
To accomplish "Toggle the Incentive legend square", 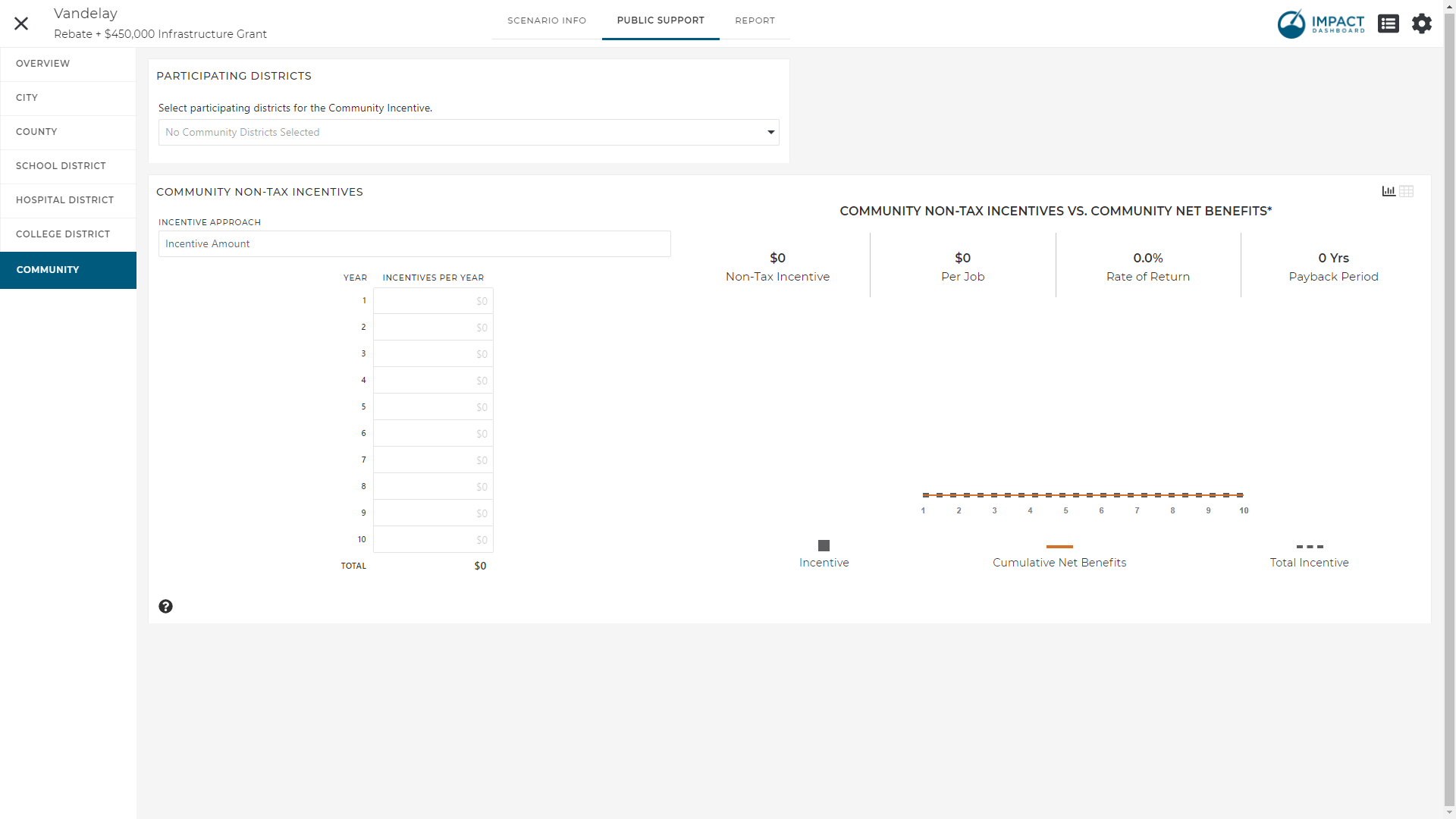I will pos(824,546).
